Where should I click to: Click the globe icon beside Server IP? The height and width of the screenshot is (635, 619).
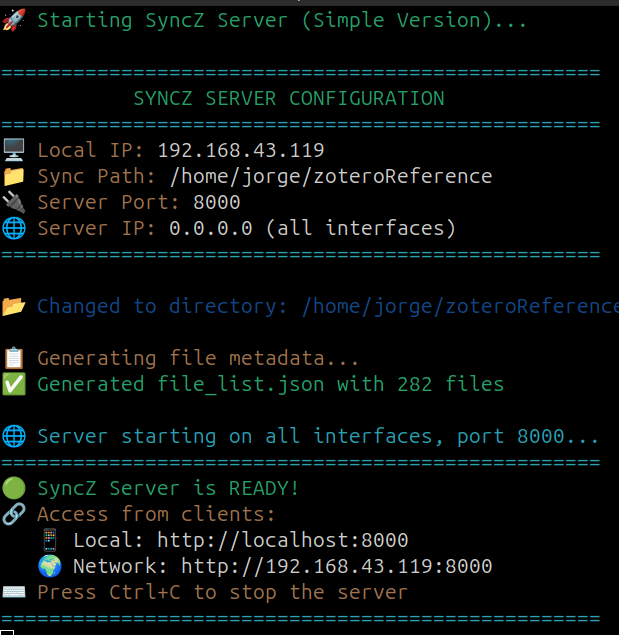pyautogui.click(x=13, y=228)
